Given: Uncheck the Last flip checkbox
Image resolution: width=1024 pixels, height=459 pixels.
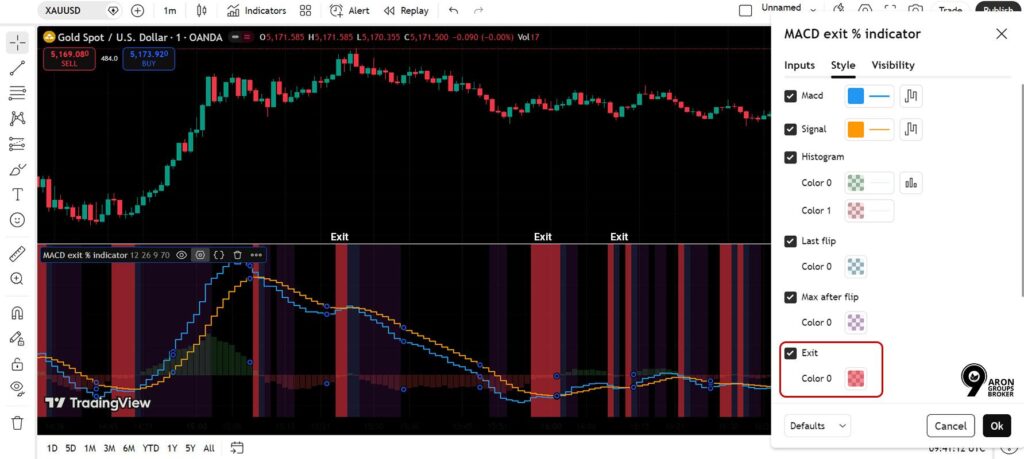Looking at the screenshot, I should (x=790, y=242).
